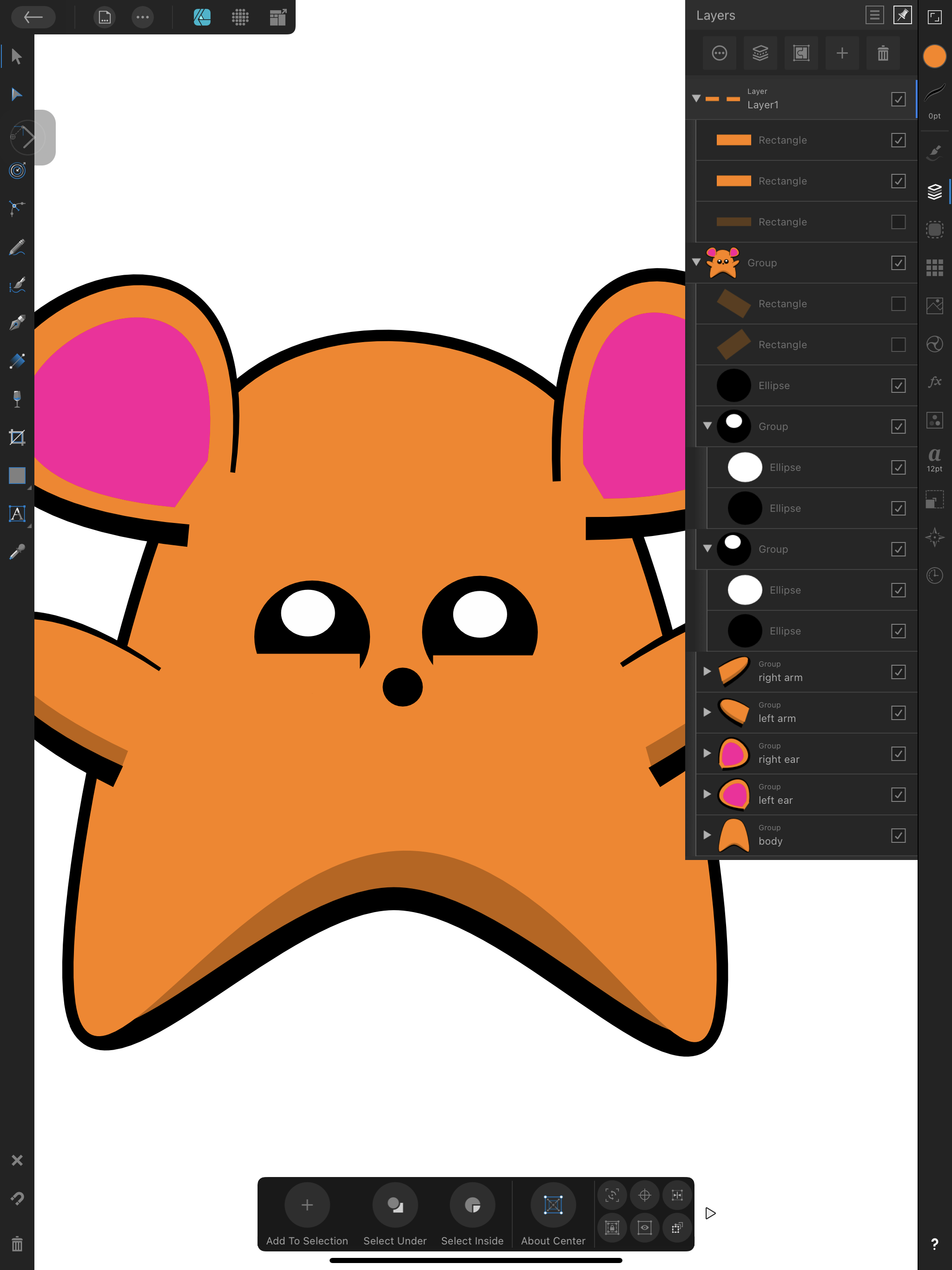This screenshot has height=1270, width=952.
Task: Open the fx layer effects studio
Action: [x=934, y=382]
